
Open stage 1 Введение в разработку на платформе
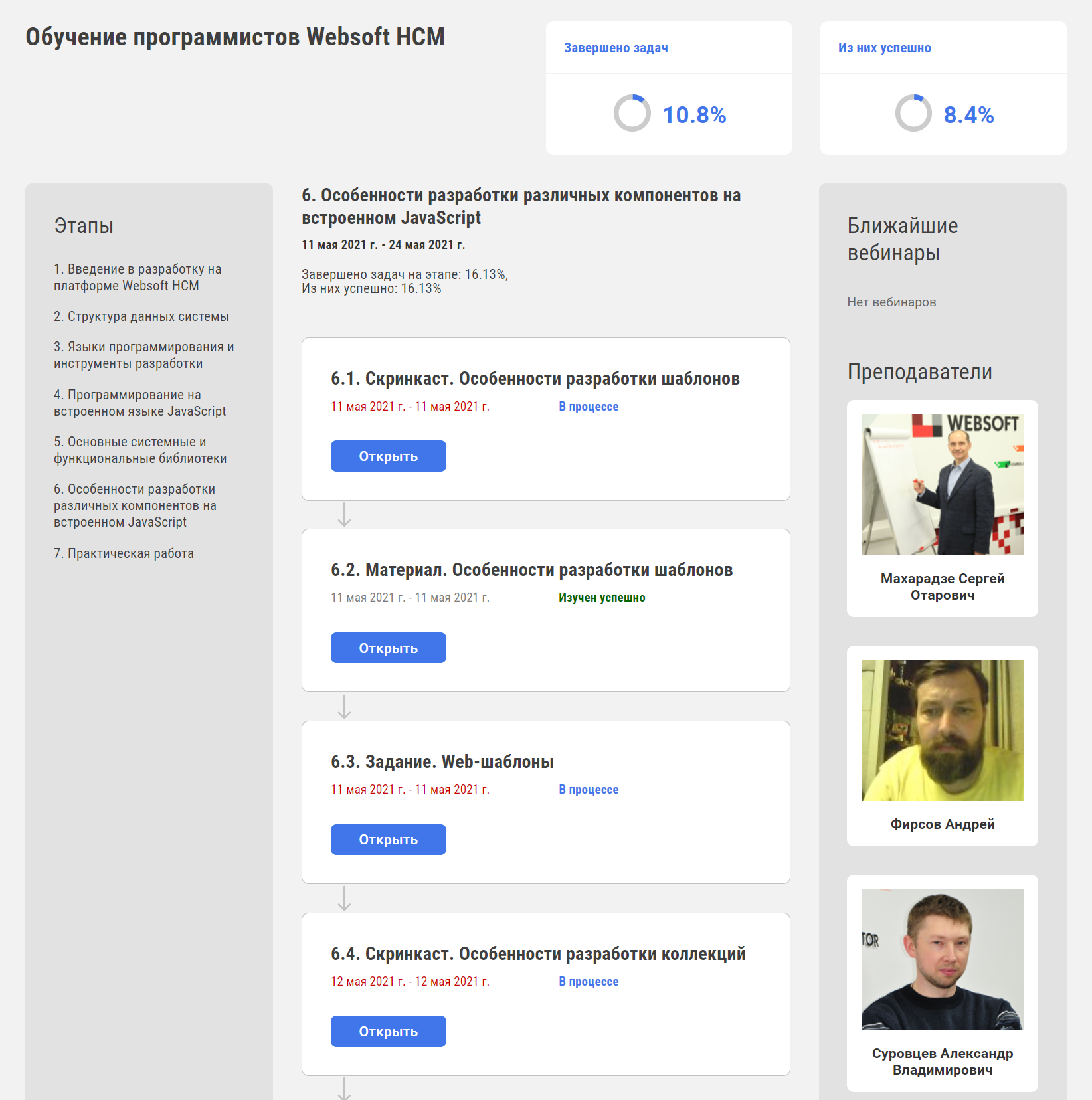pos(137,277)
